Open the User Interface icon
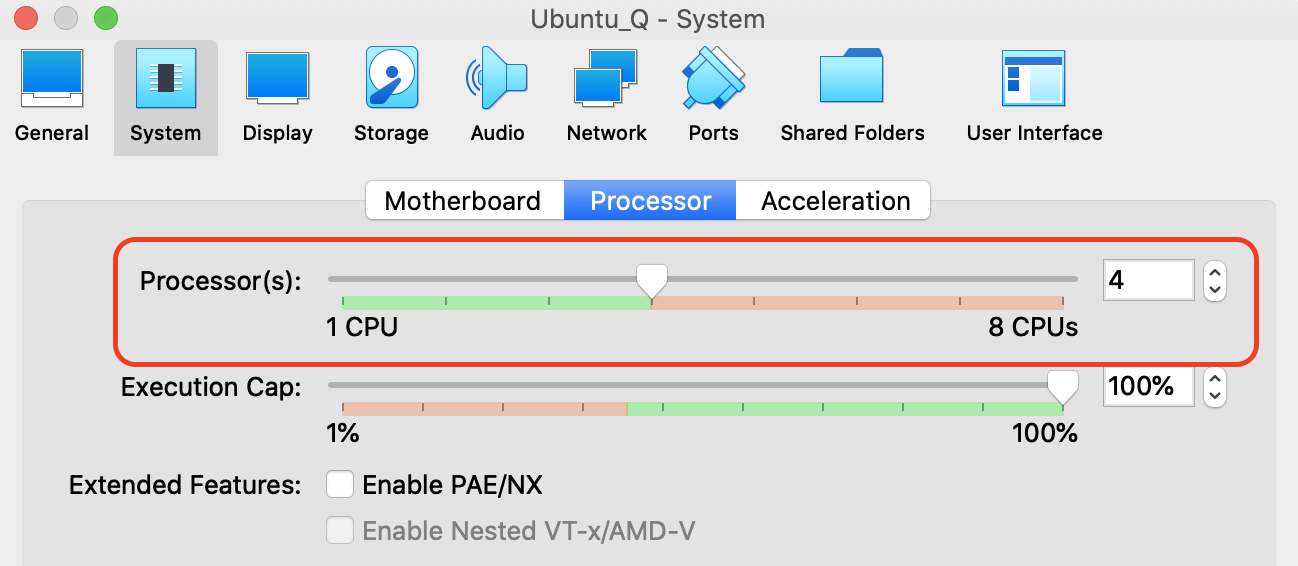This screenshot has width=1298, height=566. (x=1034, y=79)
